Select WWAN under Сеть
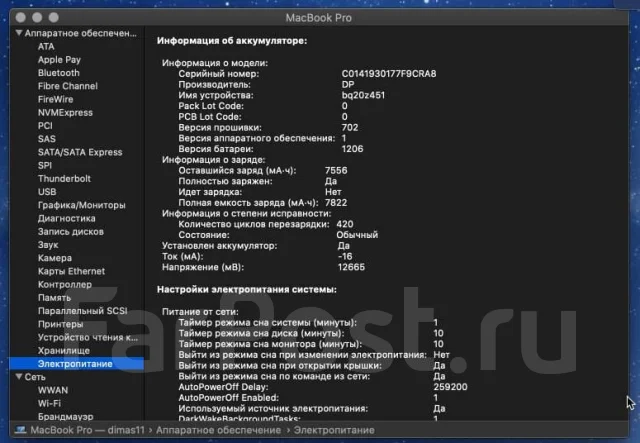The image size is (640, 443). tap(53, 390)
